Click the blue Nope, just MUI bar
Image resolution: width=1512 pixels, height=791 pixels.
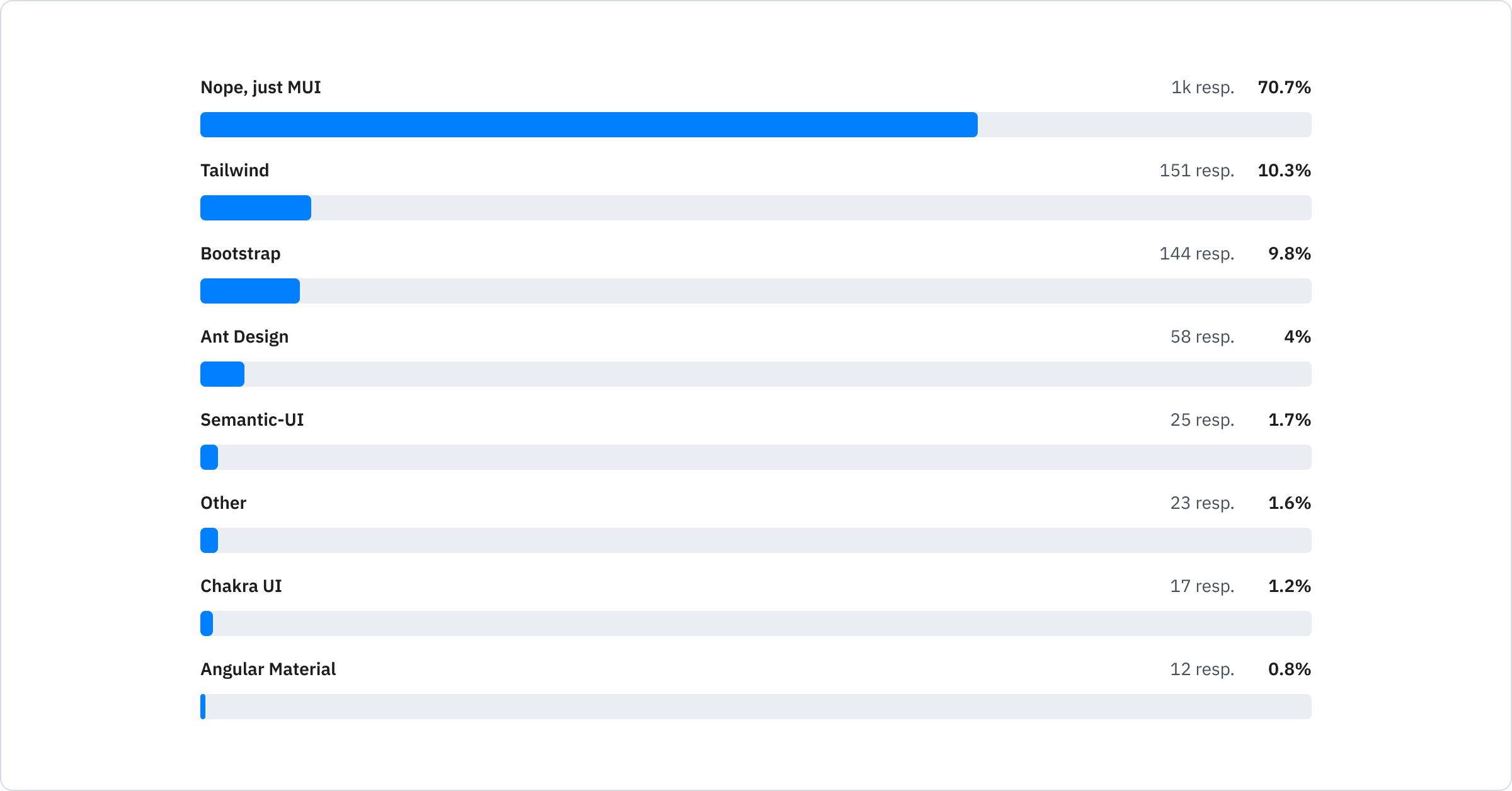click(x=588, y=125)
